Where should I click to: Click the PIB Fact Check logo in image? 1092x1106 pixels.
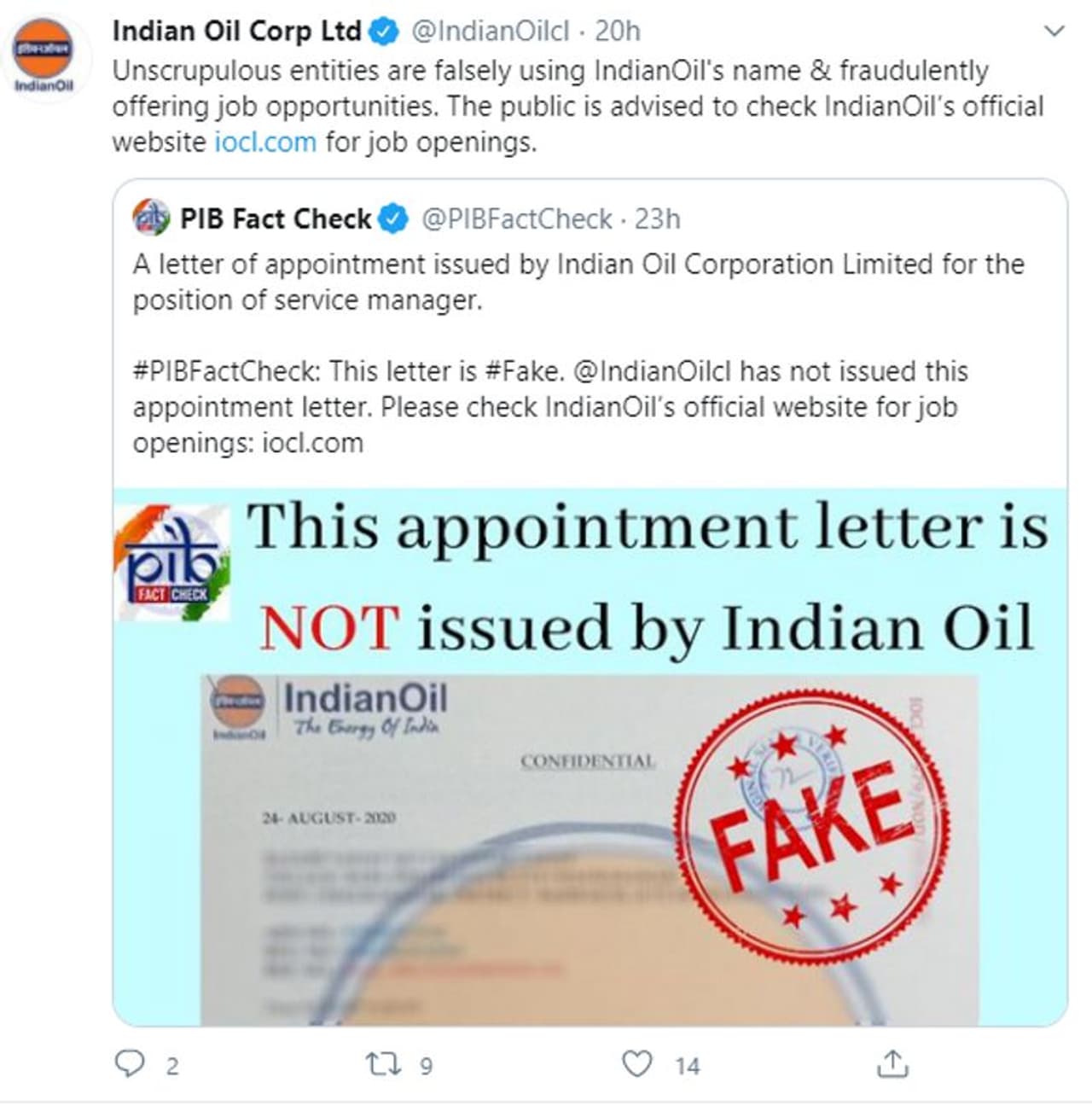point(173,563)
